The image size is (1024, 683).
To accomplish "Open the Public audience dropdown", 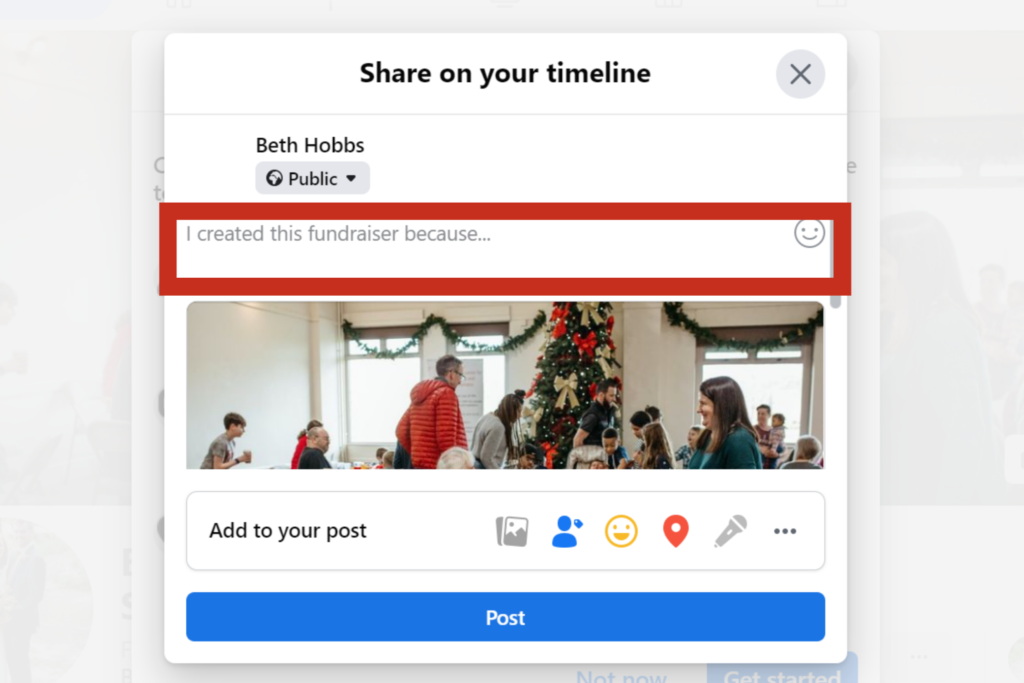I will (312, 179).
